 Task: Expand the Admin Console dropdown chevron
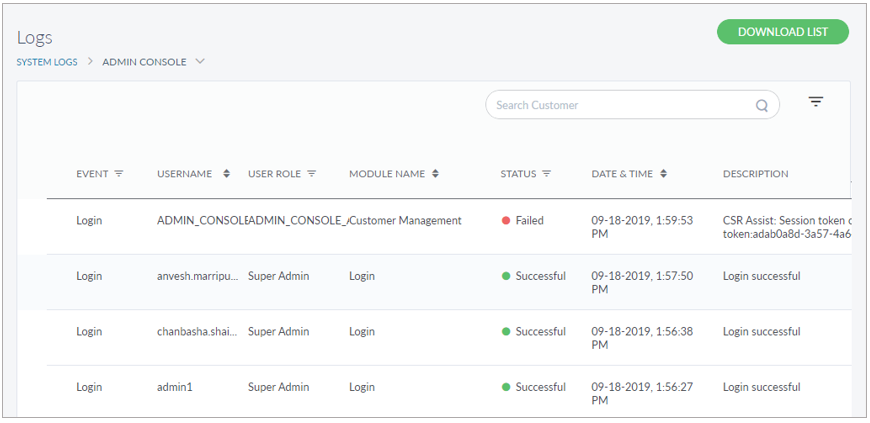[200, 62]
